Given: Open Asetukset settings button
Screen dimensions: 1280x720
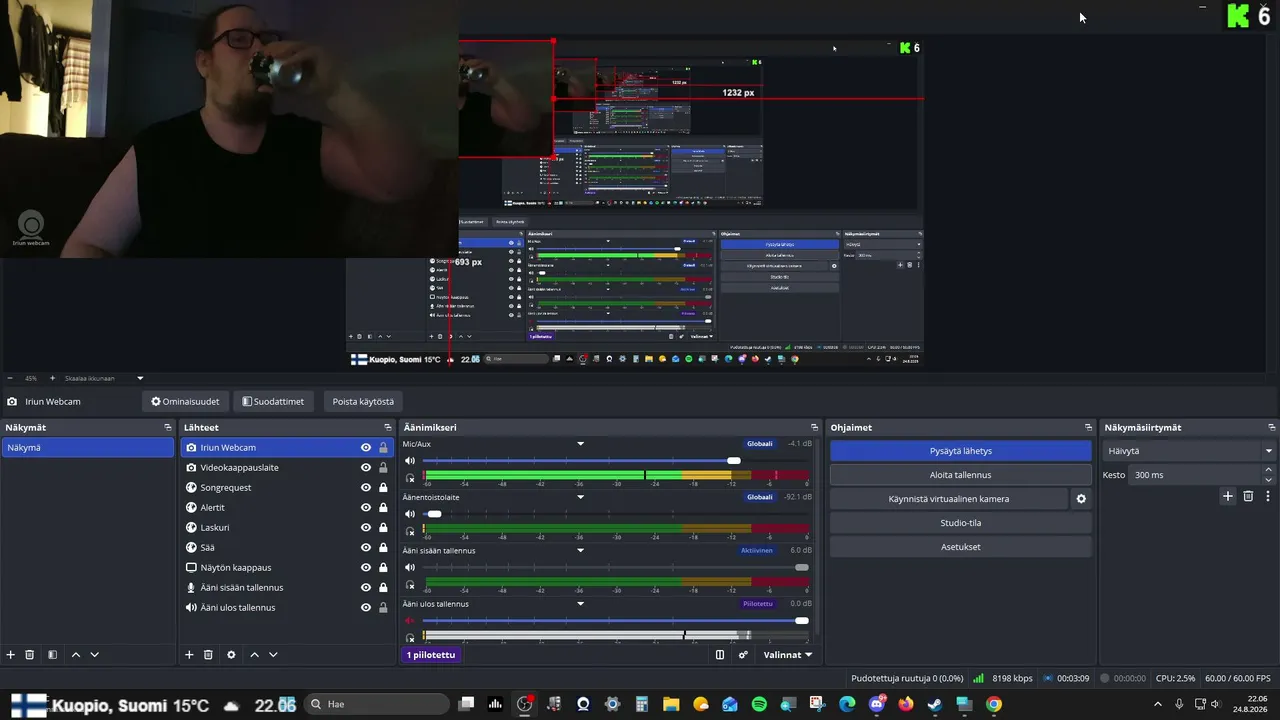Looking at the screenshot, I should coord(961,547).
